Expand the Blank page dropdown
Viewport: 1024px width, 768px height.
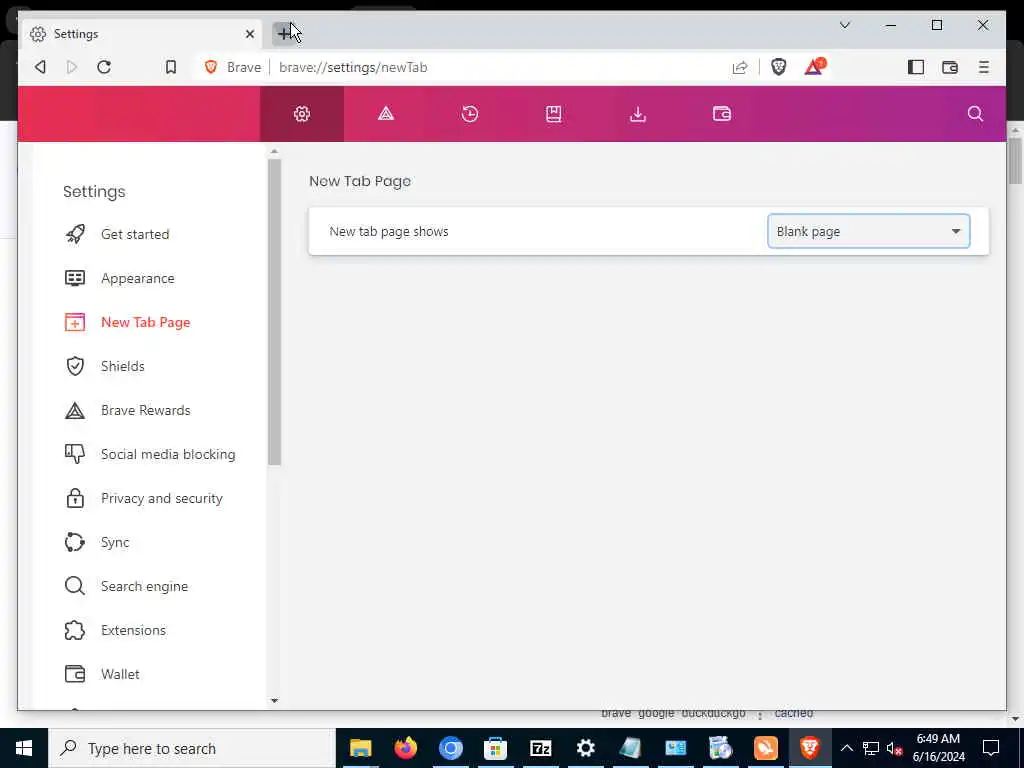coord(869,231)
